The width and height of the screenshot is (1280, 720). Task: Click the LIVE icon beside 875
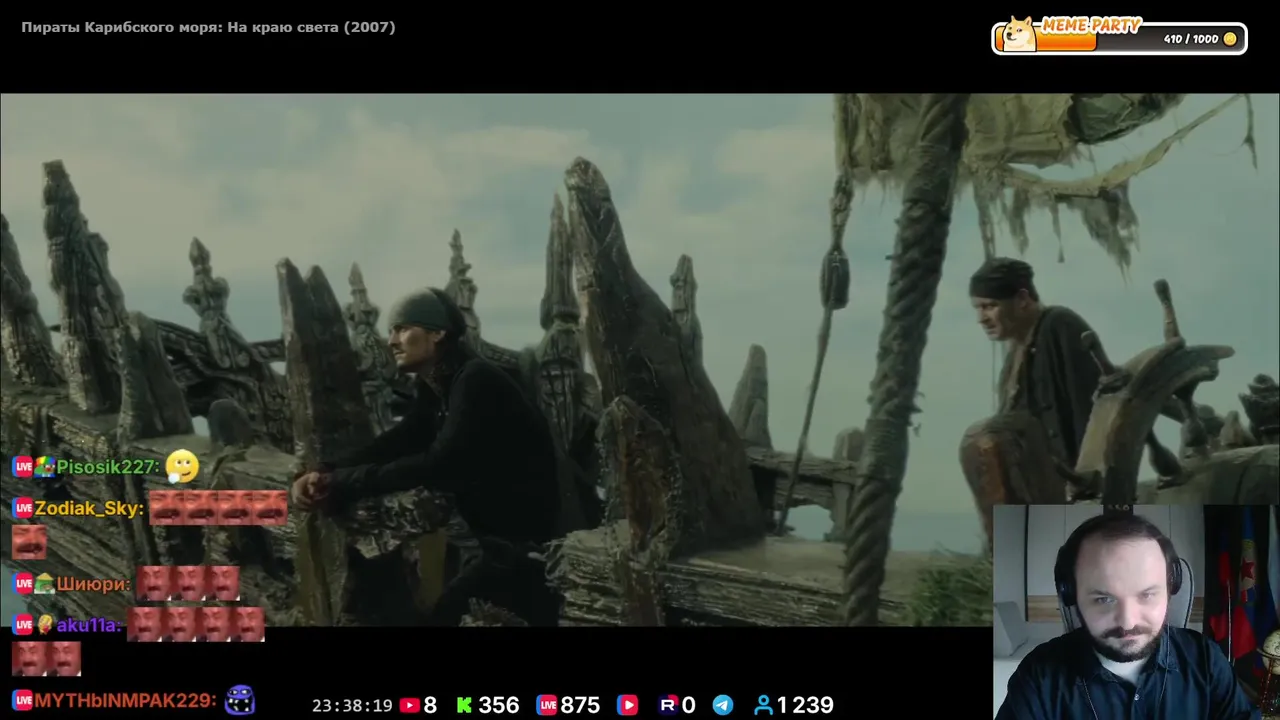tap(547, 705)
